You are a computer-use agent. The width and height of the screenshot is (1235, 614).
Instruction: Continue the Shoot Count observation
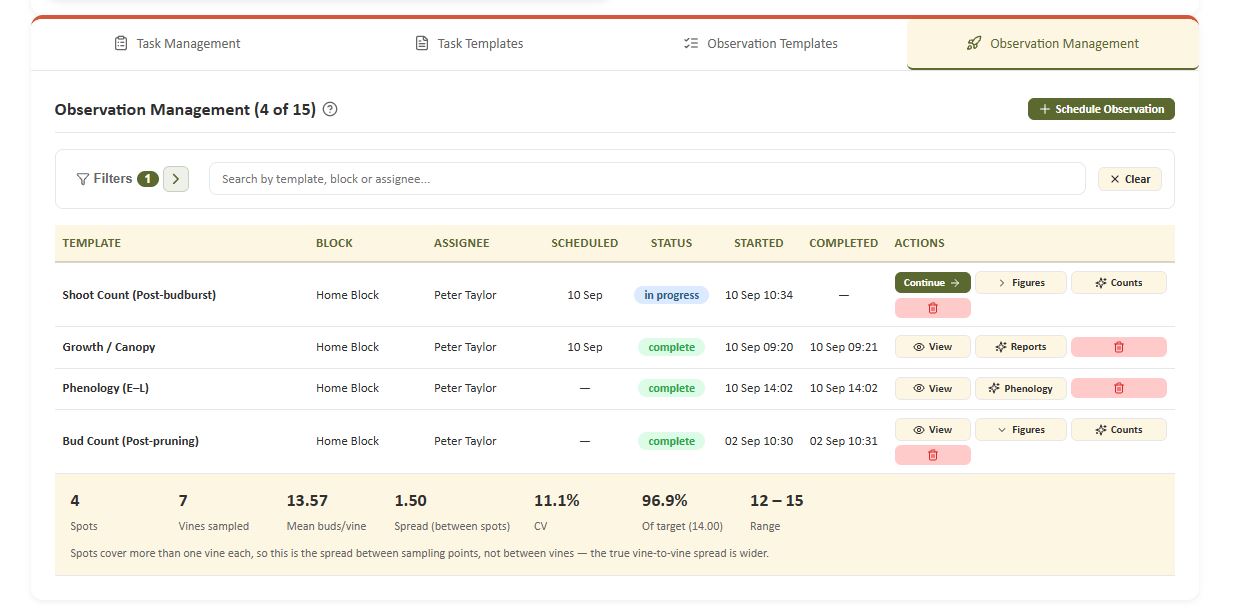pyautogui.click(x=932, y=283)
